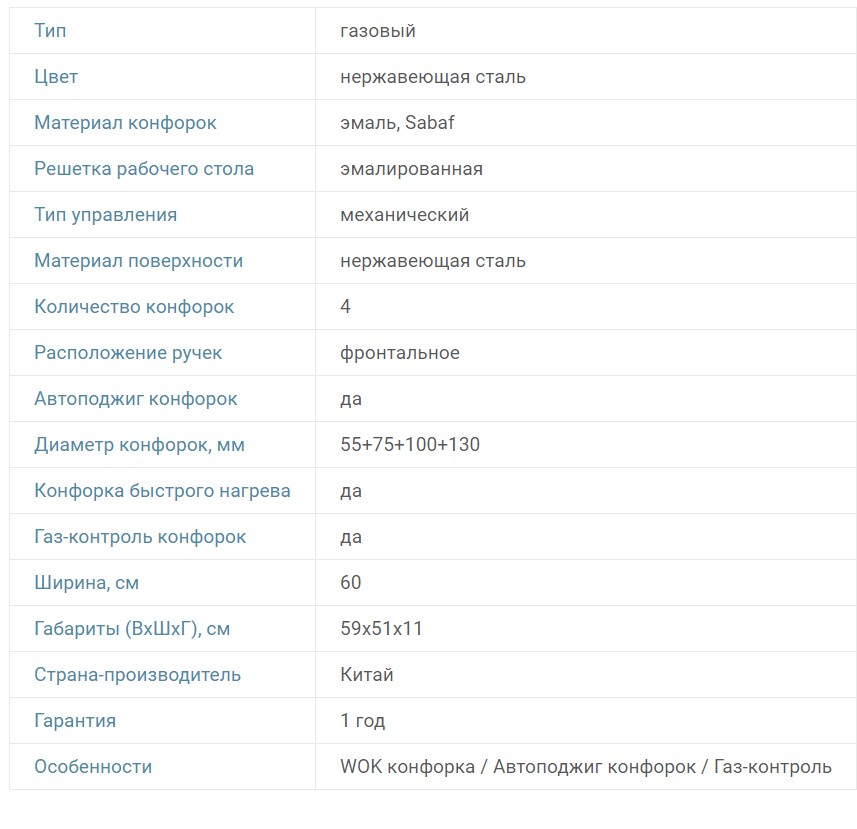Click the 'Материал конфорок' label
This screenshot has height=829, width=857.
(x=125, y=123)
